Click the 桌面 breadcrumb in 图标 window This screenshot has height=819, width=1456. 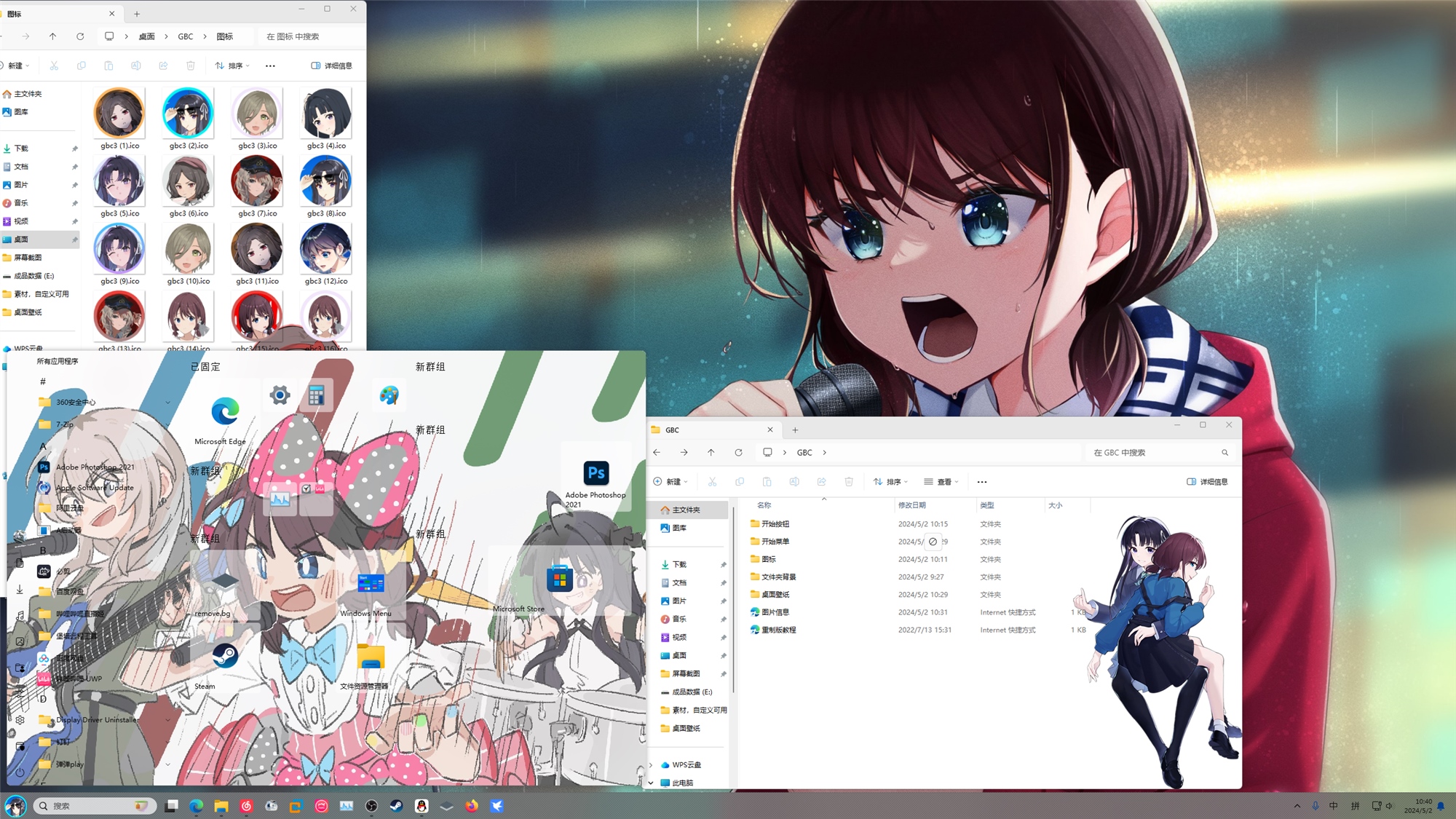(x=146, y=36)
